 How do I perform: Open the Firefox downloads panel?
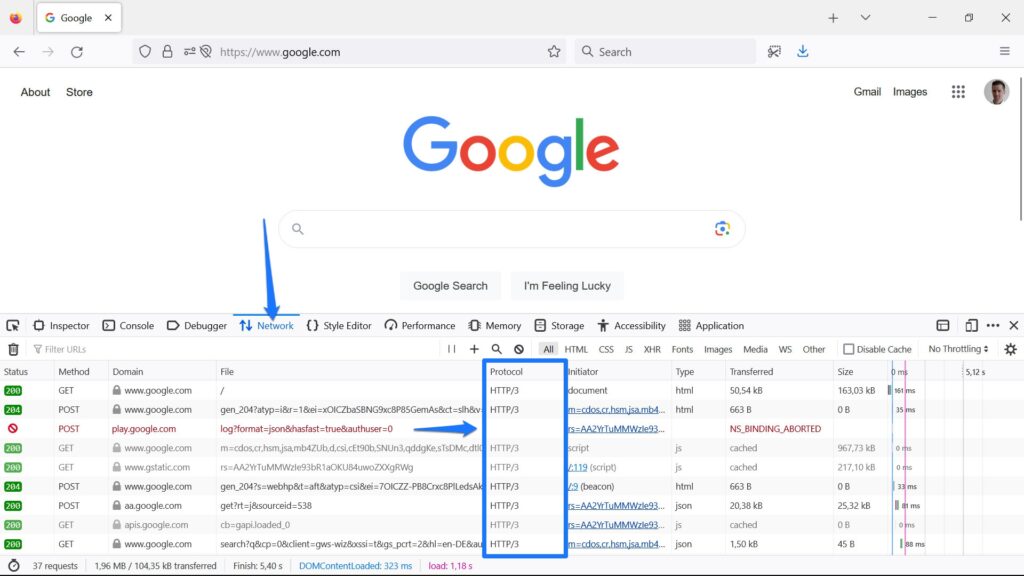[x=802, y=51]
